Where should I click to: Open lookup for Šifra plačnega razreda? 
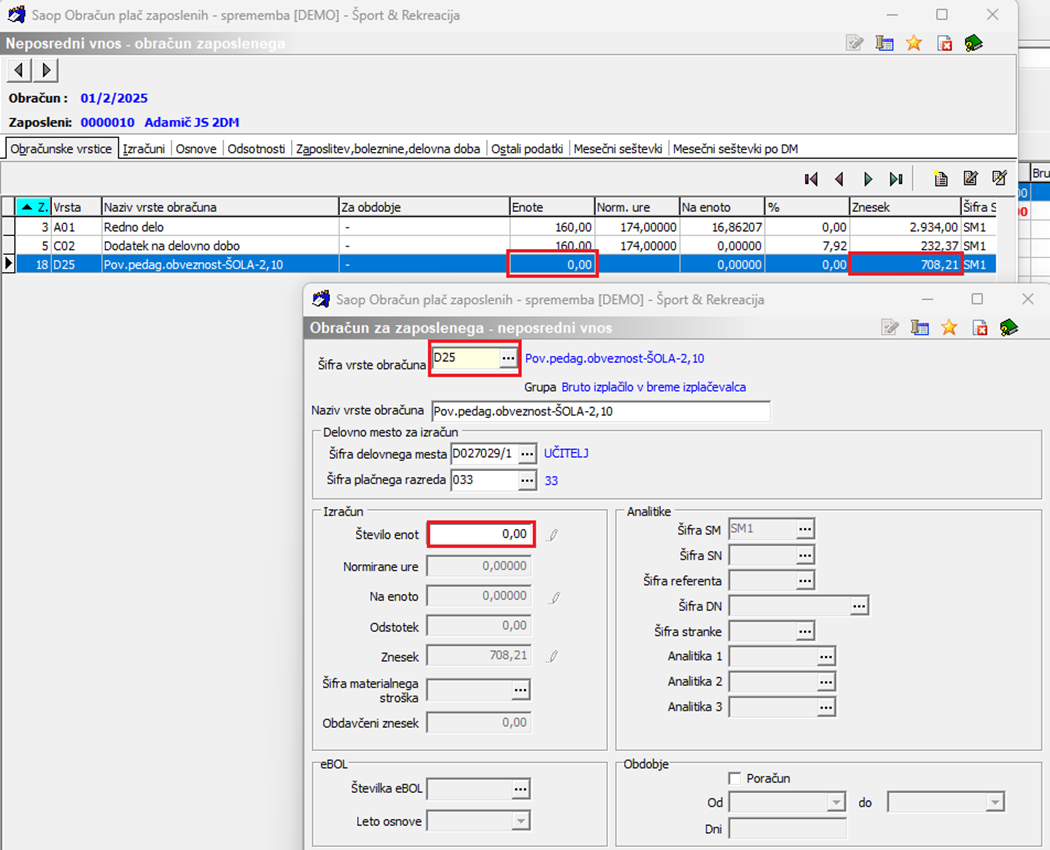[526, 481]
